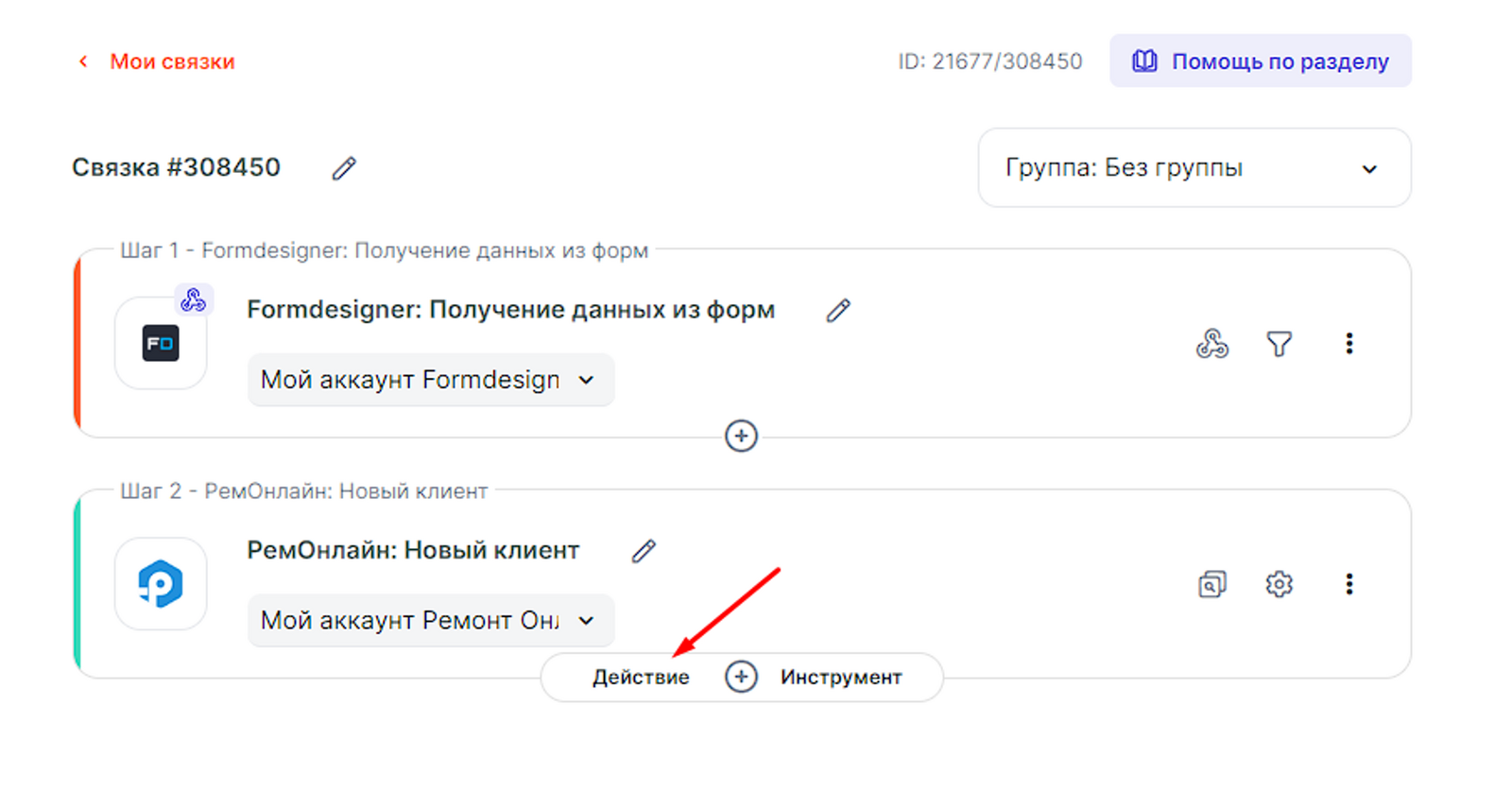Click the pencil icon next to Связка #308450
Screen dimensions: 1512x809
pos(344,168)
